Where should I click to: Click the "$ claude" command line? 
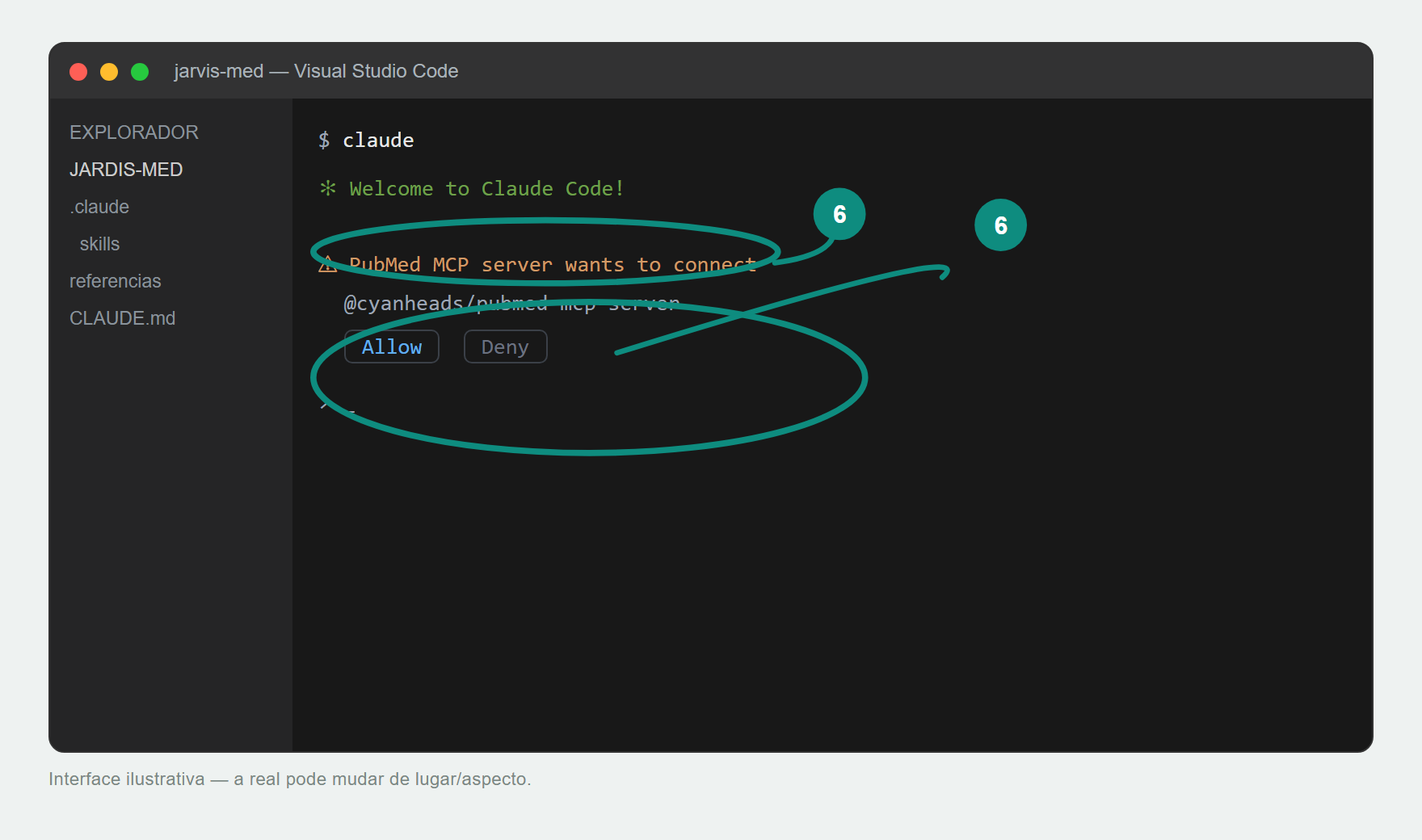366,140
